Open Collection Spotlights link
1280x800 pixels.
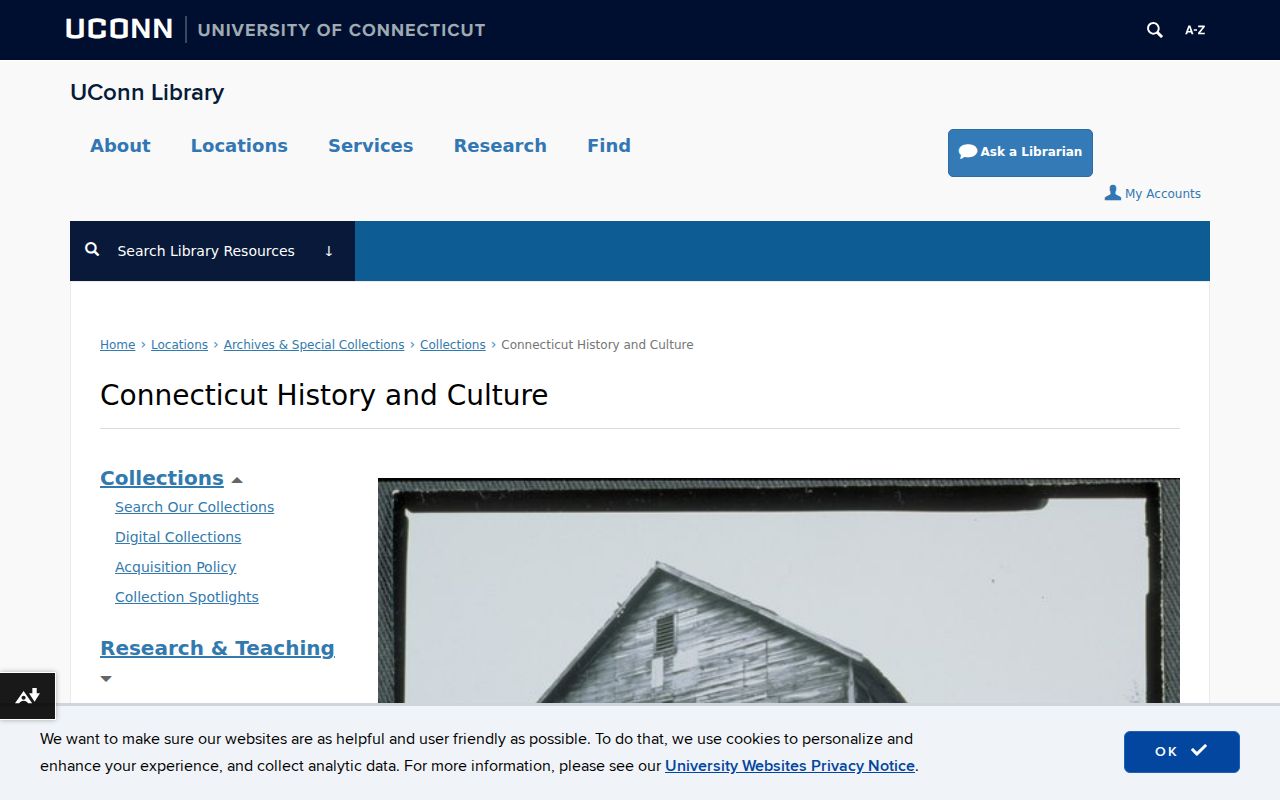(187, 597)
